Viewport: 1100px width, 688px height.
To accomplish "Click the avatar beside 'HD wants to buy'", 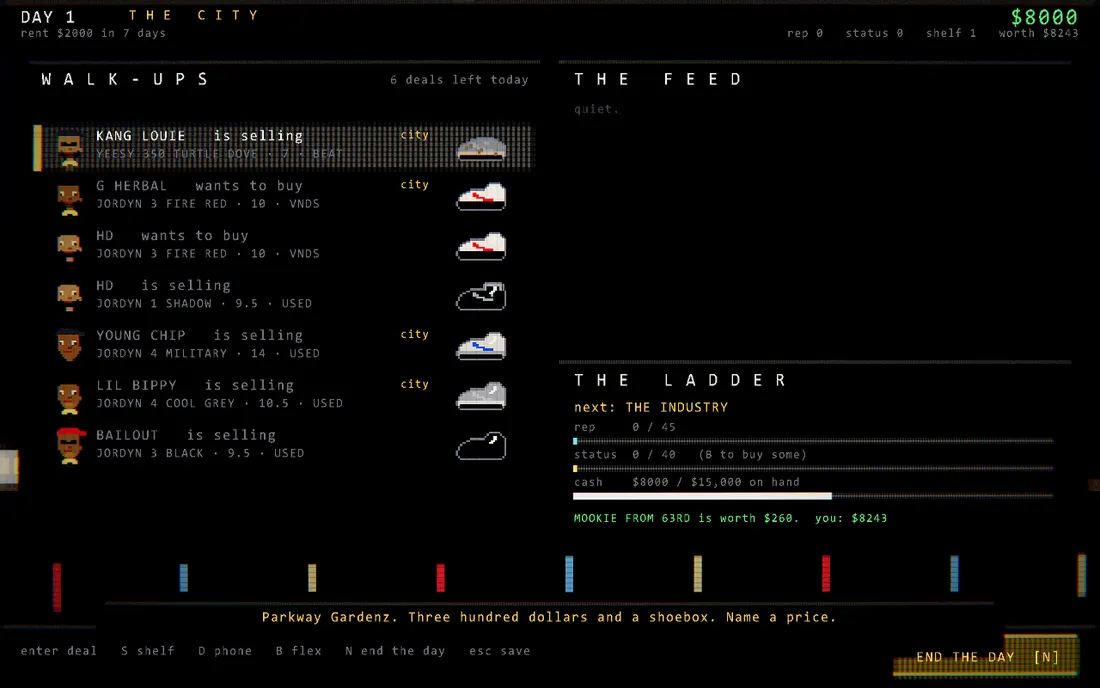I will coord(69,249).
